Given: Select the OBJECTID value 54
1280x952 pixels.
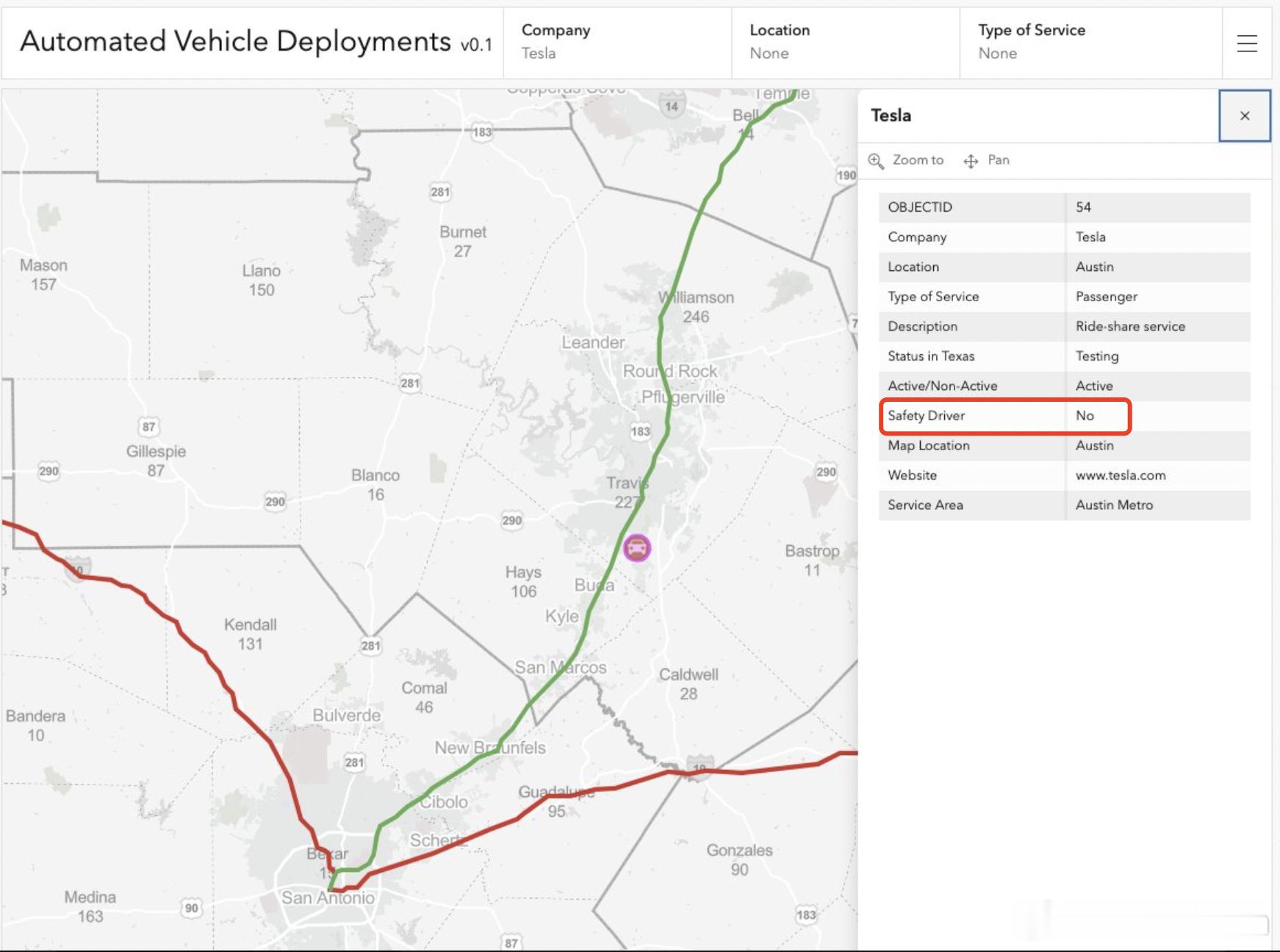Looking at the screenshot, I should (x=1083, y=207).
